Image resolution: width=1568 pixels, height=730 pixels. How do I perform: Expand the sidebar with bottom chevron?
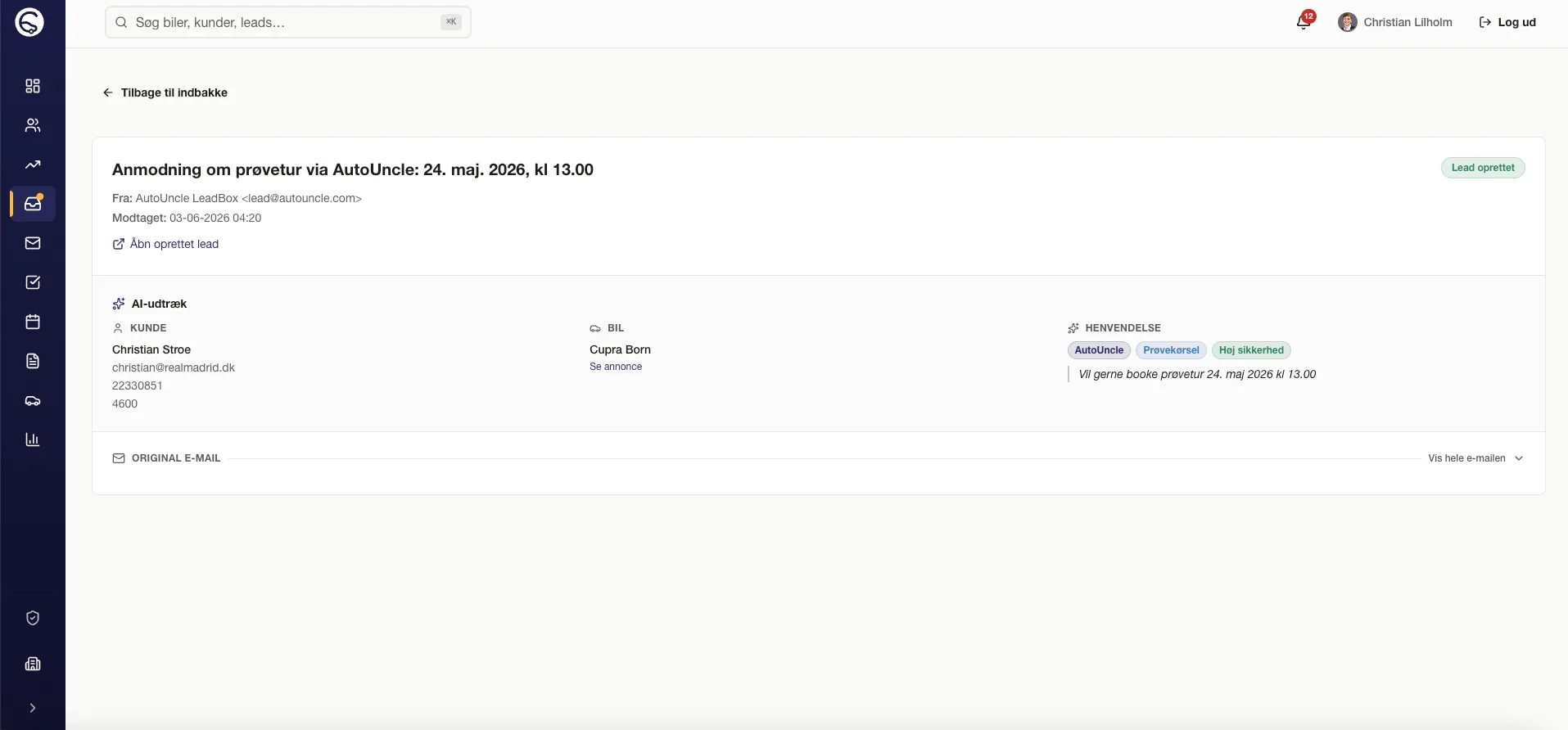(33, 708)
